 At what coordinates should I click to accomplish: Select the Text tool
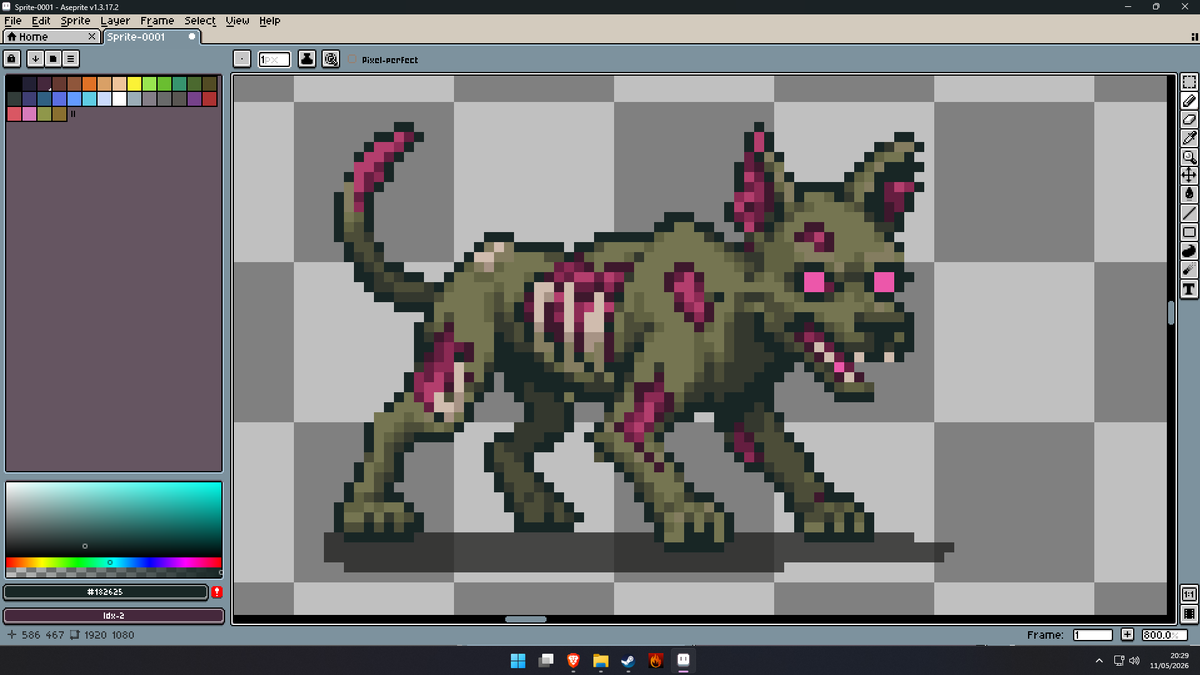coord(1189,289)
